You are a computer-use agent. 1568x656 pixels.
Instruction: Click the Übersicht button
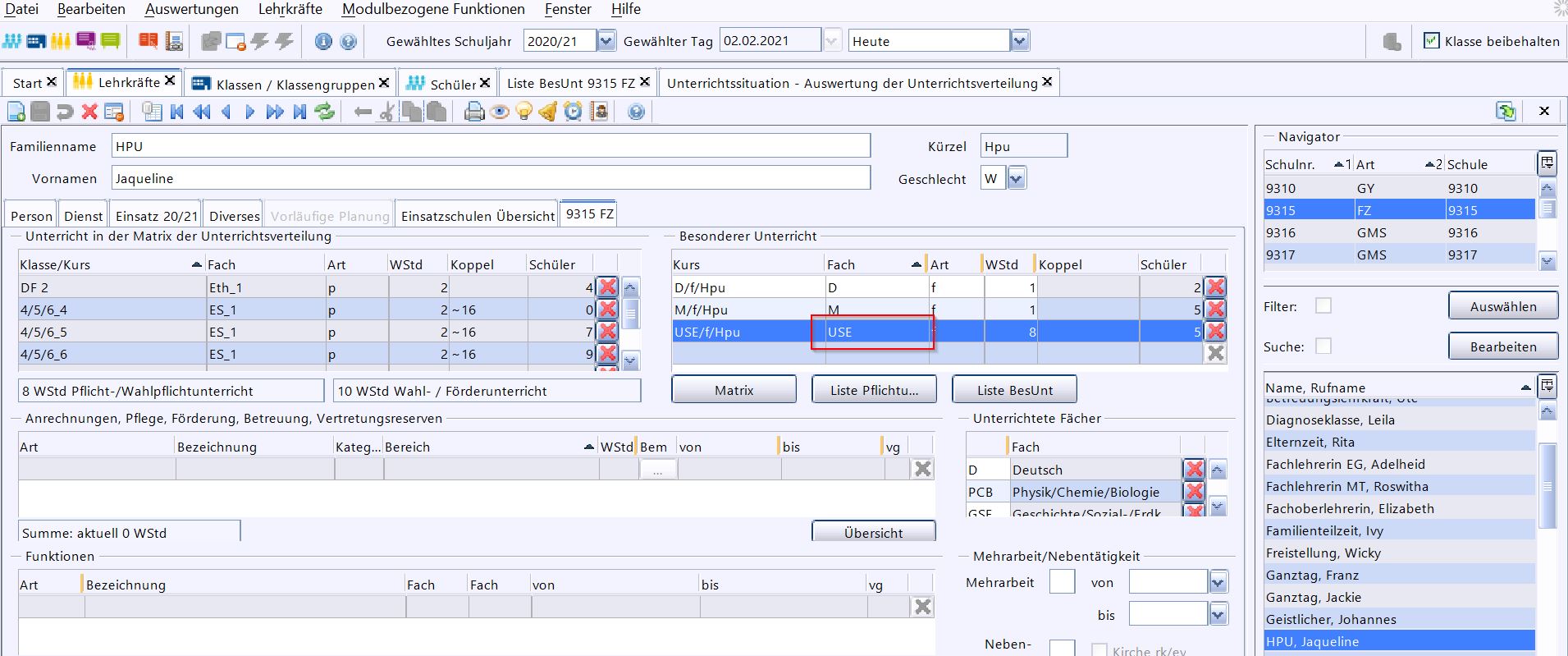(x=874, y=532)
